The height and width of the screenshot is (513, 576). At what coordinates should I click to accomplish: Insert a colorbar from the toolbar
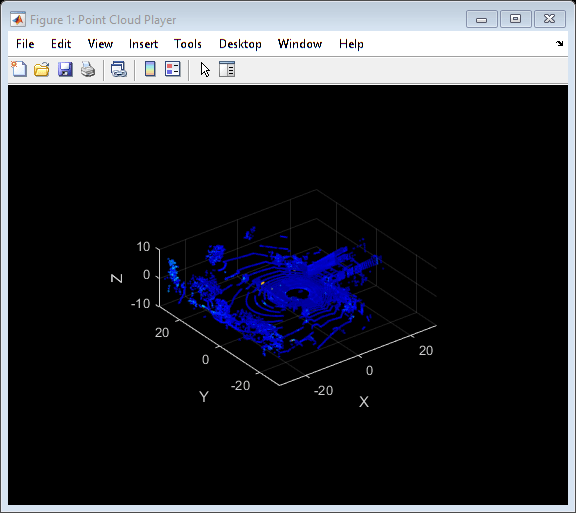click(150, 69)
